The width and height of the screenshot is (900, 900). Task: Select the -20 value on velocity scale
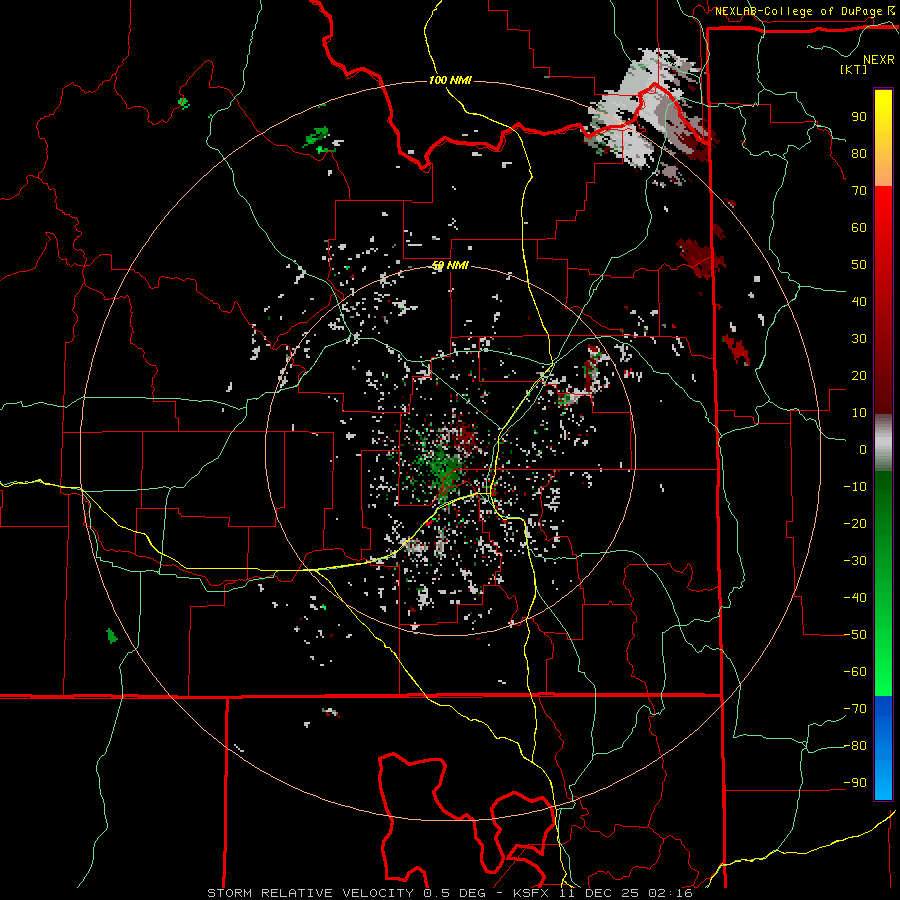(855, 524)
